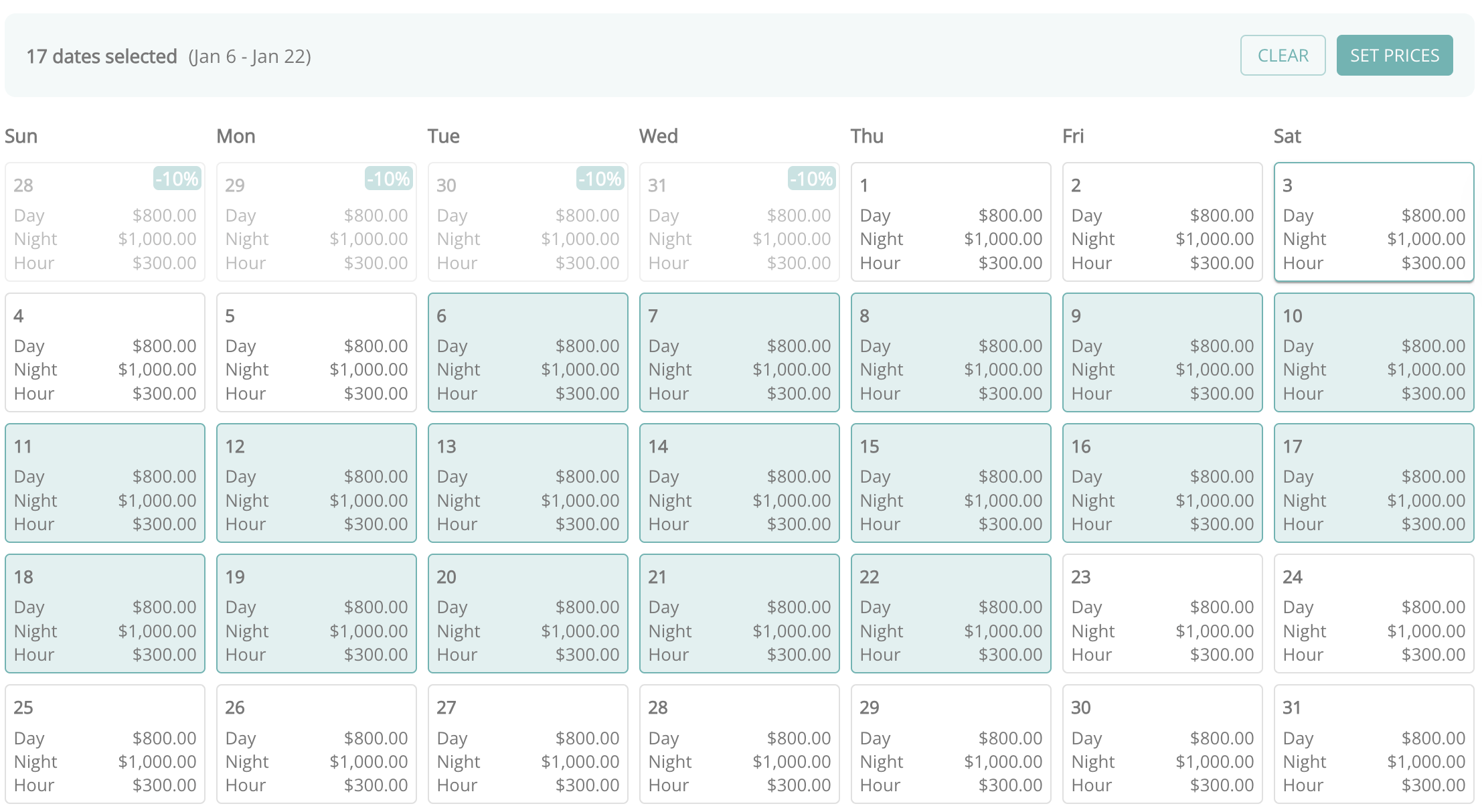Click the CLEAR button
Viewport: 1482px width, 812px height.
pyautogui.click(x=1283, y=55)
